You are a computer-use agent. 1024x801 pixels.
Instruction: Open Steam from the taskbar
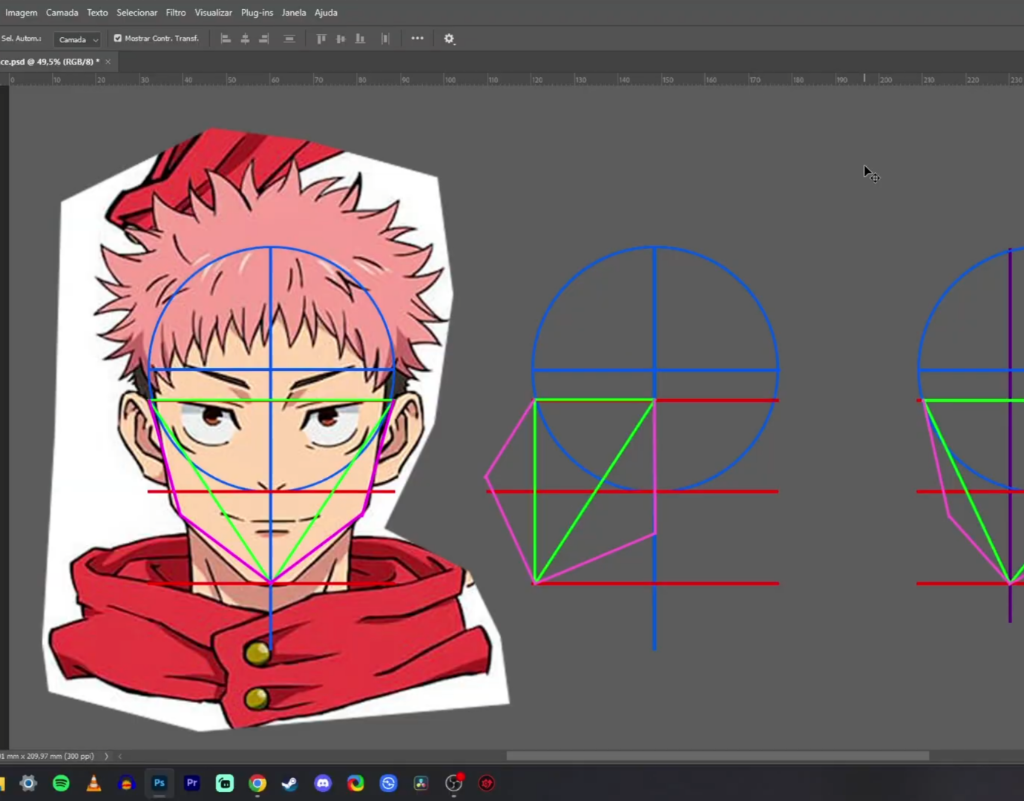290,783
